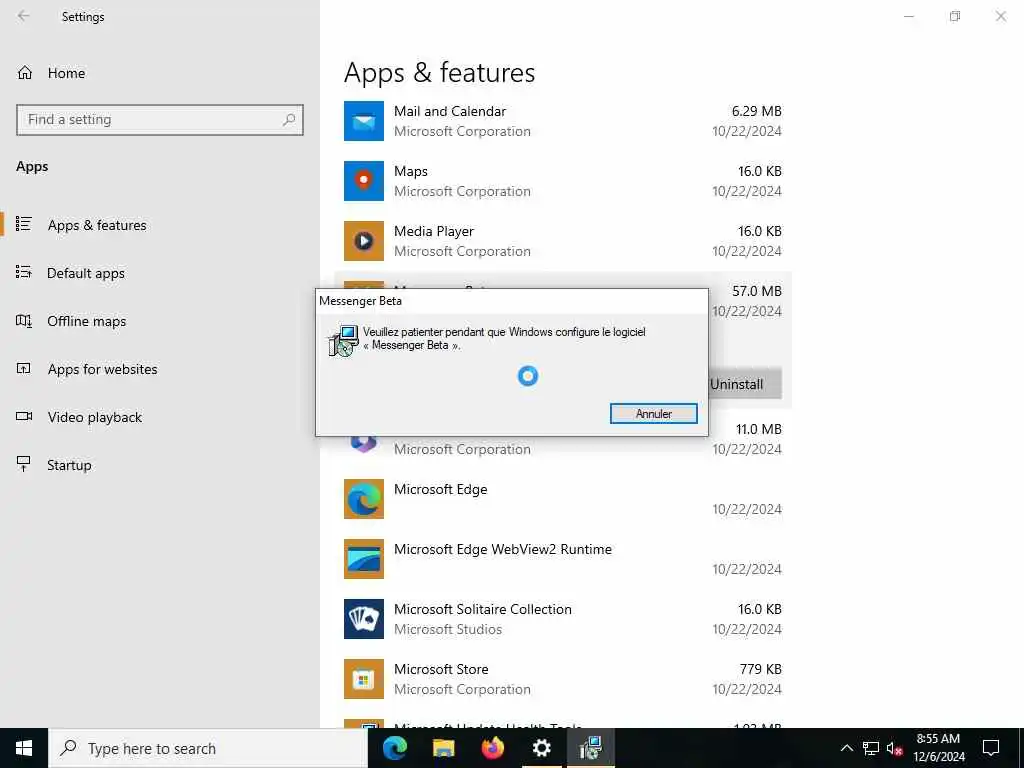The width and height of the screenshot is (1024, 768).
Task: Click the Apps & features sidebar icon
Action: coord(24,224)
